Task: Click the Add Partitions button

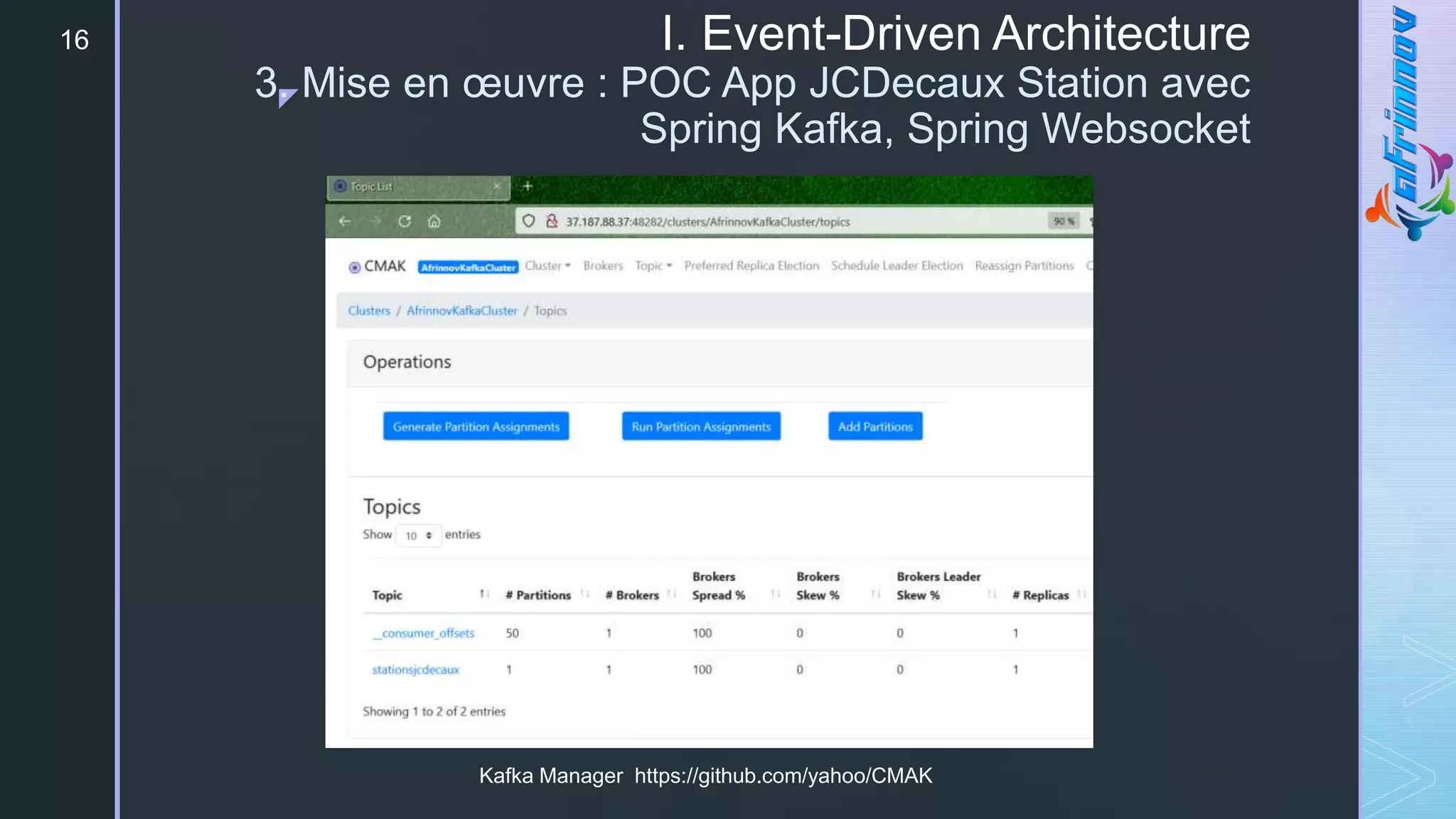Action: pos(875,427)
